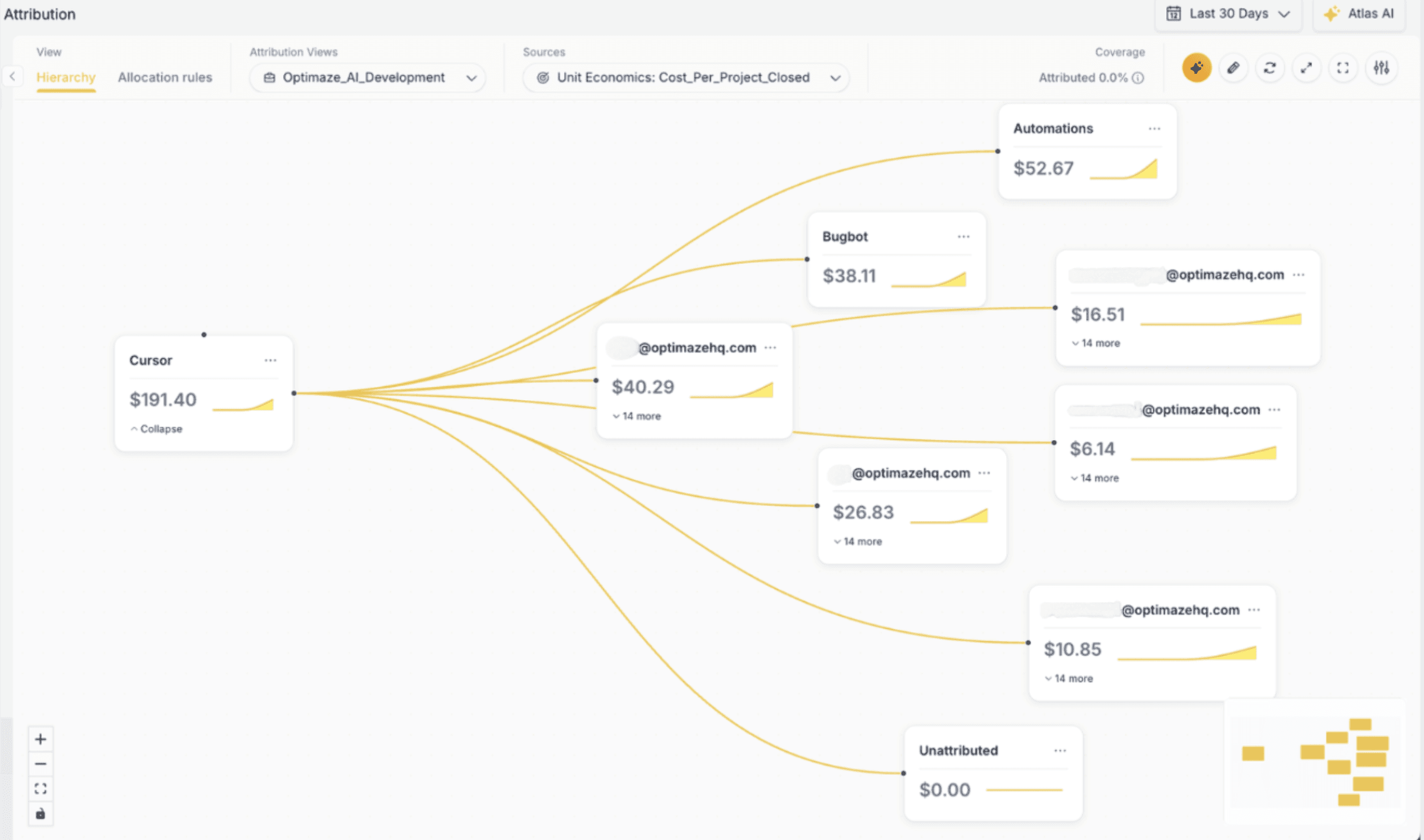Expand 14 more on the $26.83 card

click(857, 542)
